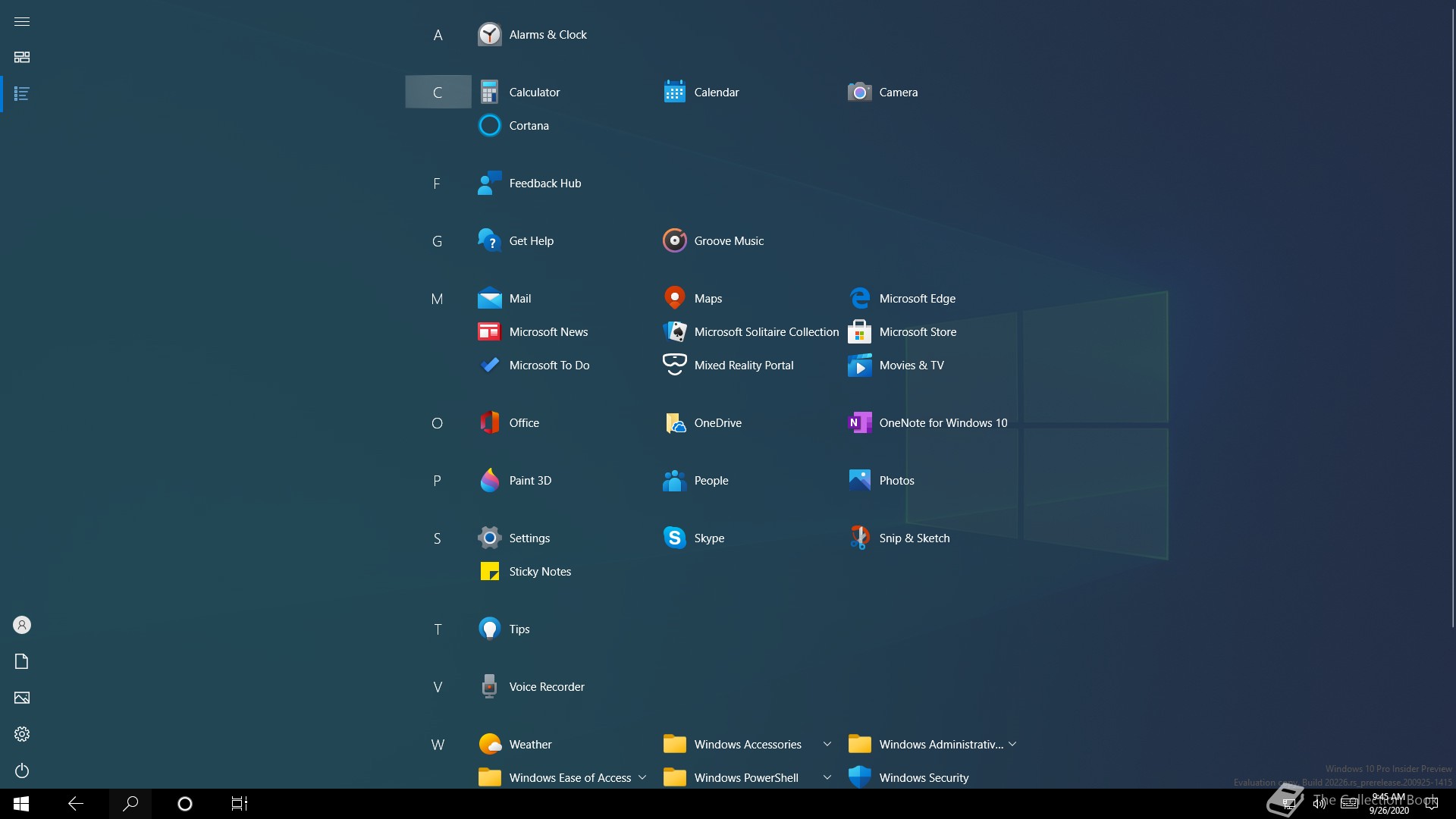Expand the Windows Administrative Tools folder

(x=933, y=745)
